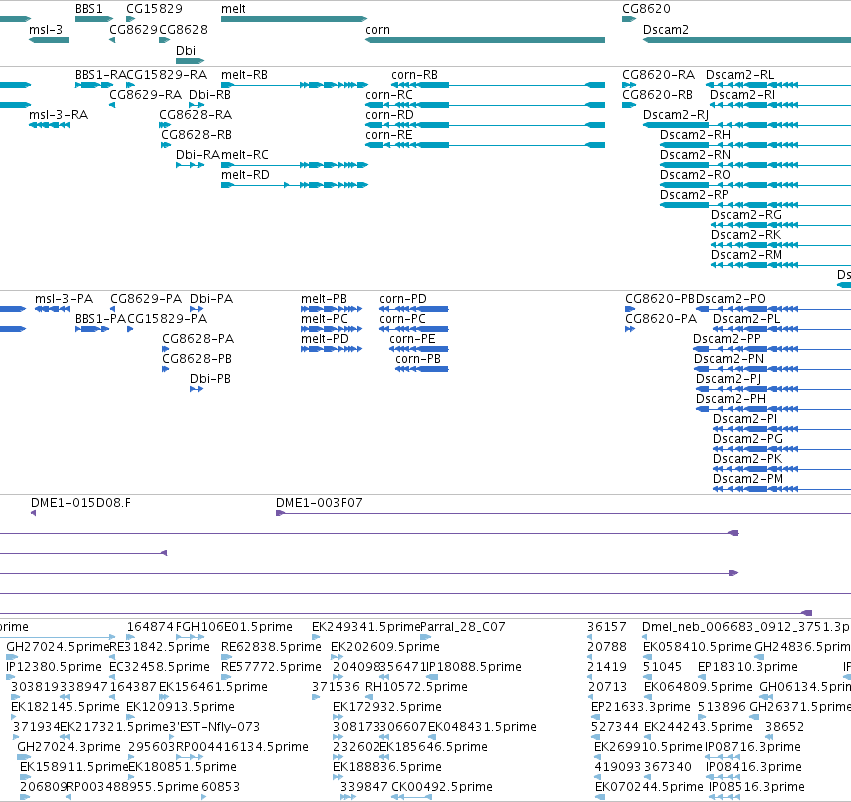
Task: Select the BBS1 gene feature
Action: click(x=93, y=19)
